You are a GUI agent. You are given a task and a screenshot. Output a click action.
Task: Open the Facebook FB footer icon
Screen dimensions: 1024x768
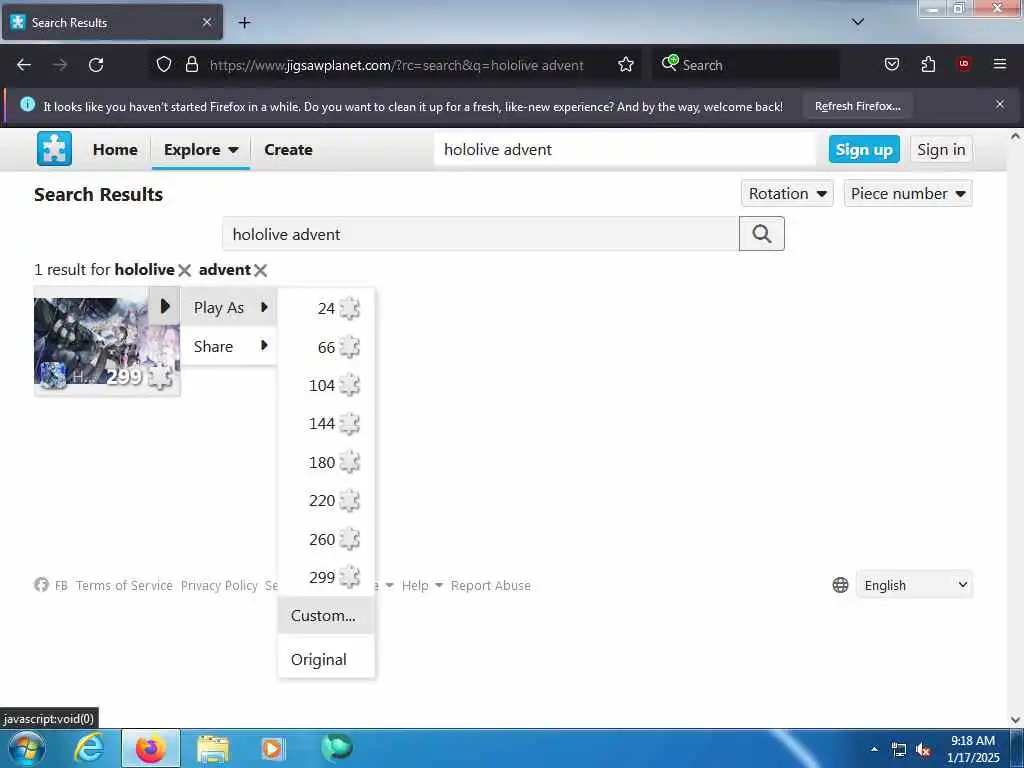[x=42, y=584]
